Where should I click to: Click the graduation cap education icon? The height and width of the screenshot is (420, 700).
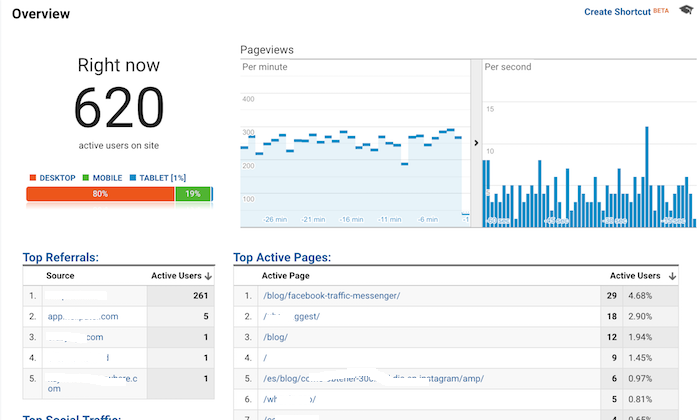pyautogui.click(x=685, y=11)
